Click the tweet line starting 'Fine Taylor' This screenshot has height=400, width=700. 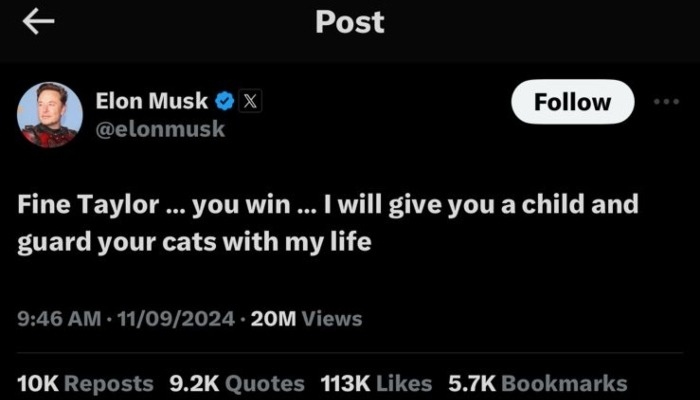pyautogui.click(x=328, y=205)
